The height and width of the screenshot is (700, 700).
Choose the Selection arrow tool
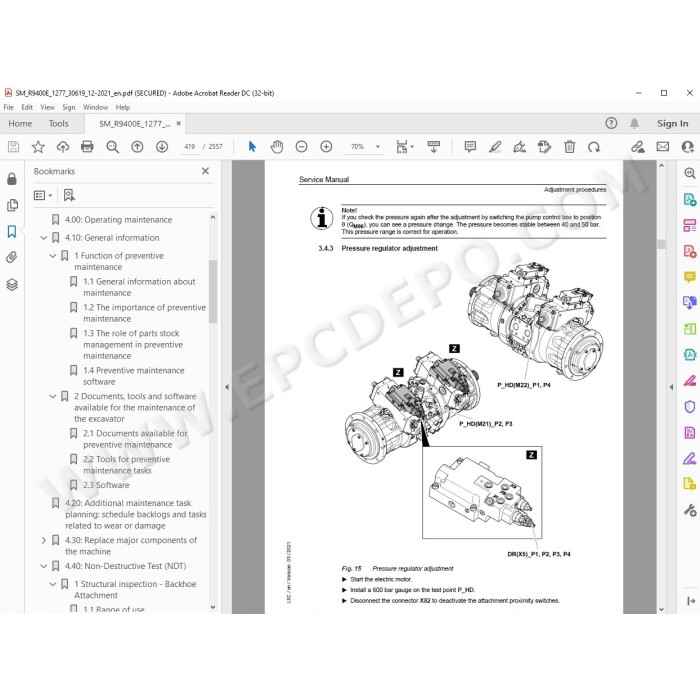click(252, 147)
